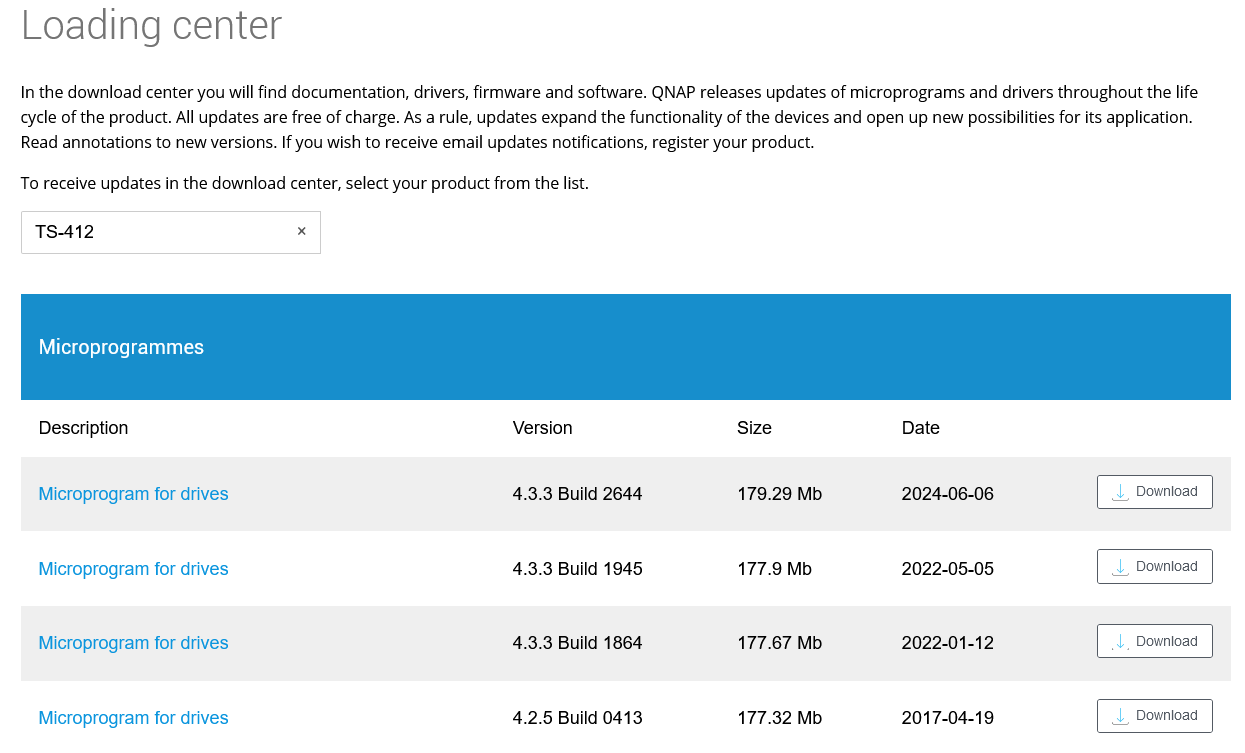Click the date 2017-04-19
The image size is (1245, 753).
tap(947, 718)
